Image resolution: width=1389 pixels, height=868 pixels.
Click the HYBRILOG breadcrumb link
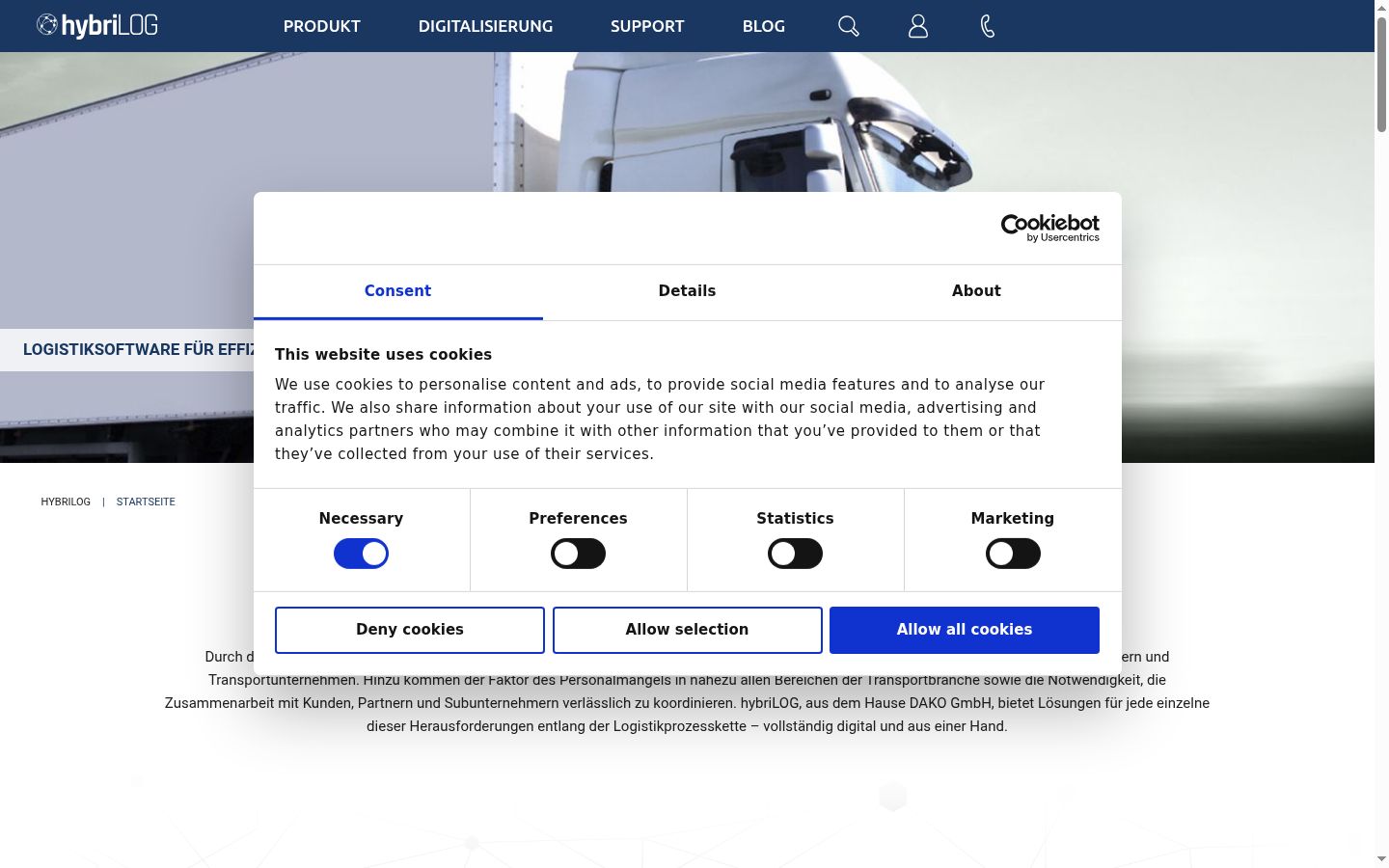(66, 502)
